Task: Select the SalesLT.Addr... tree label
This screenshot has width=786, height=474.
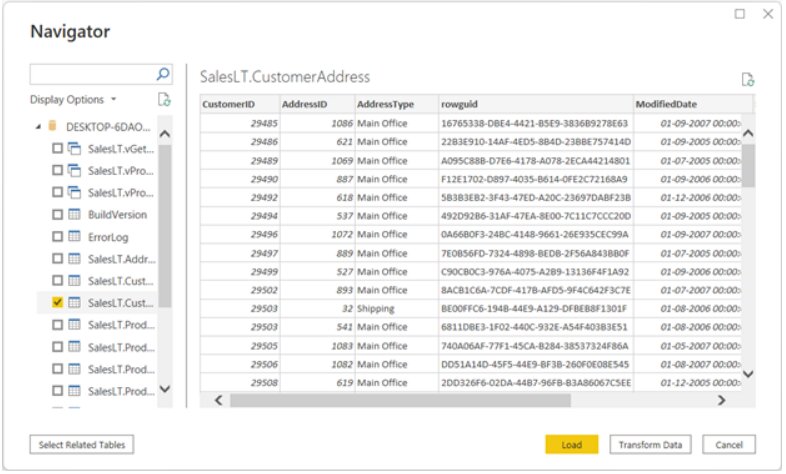Action: (122, 259)
